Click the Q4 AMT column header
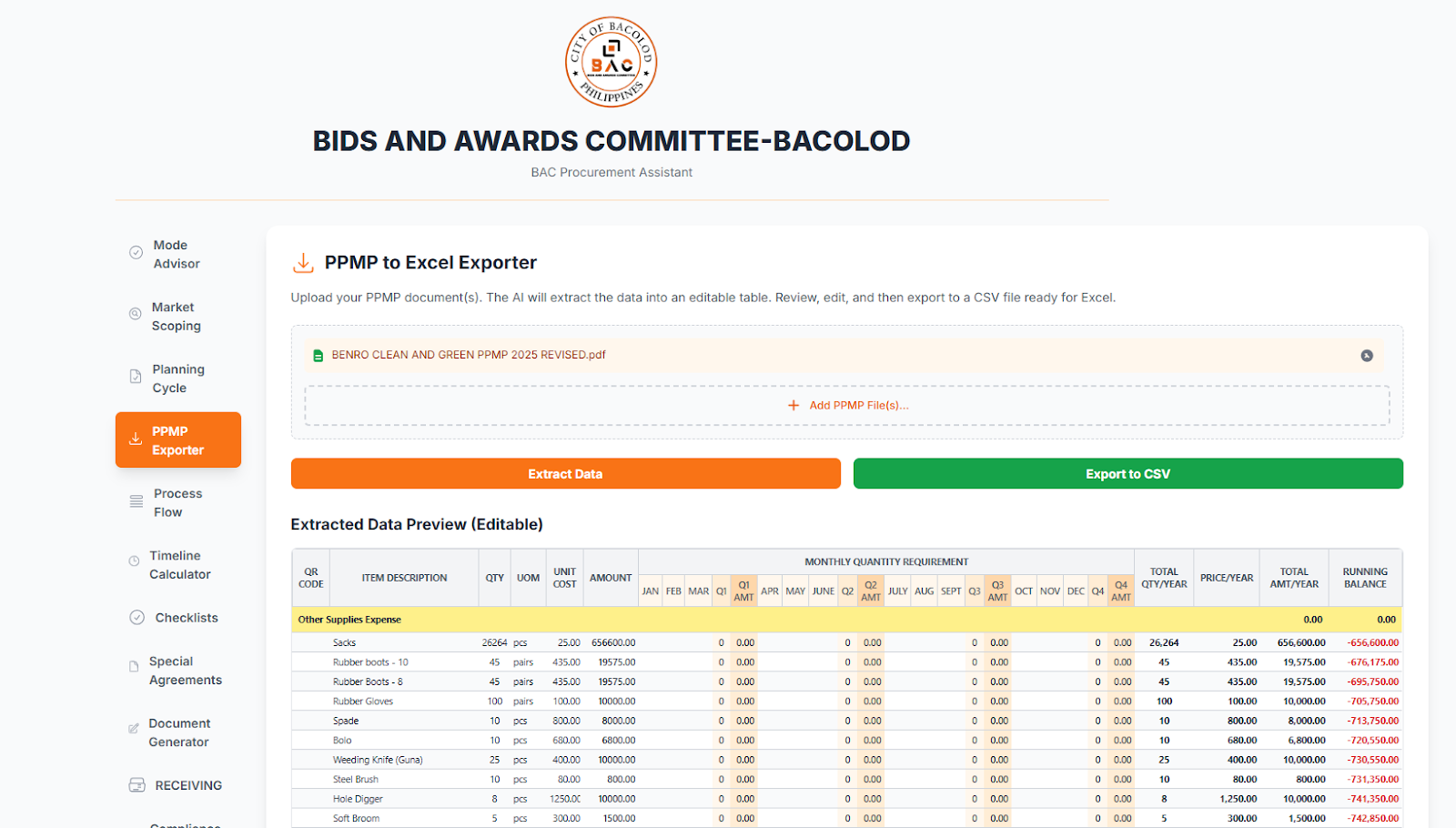The image size is (1456, 828). click(1121, 591)
